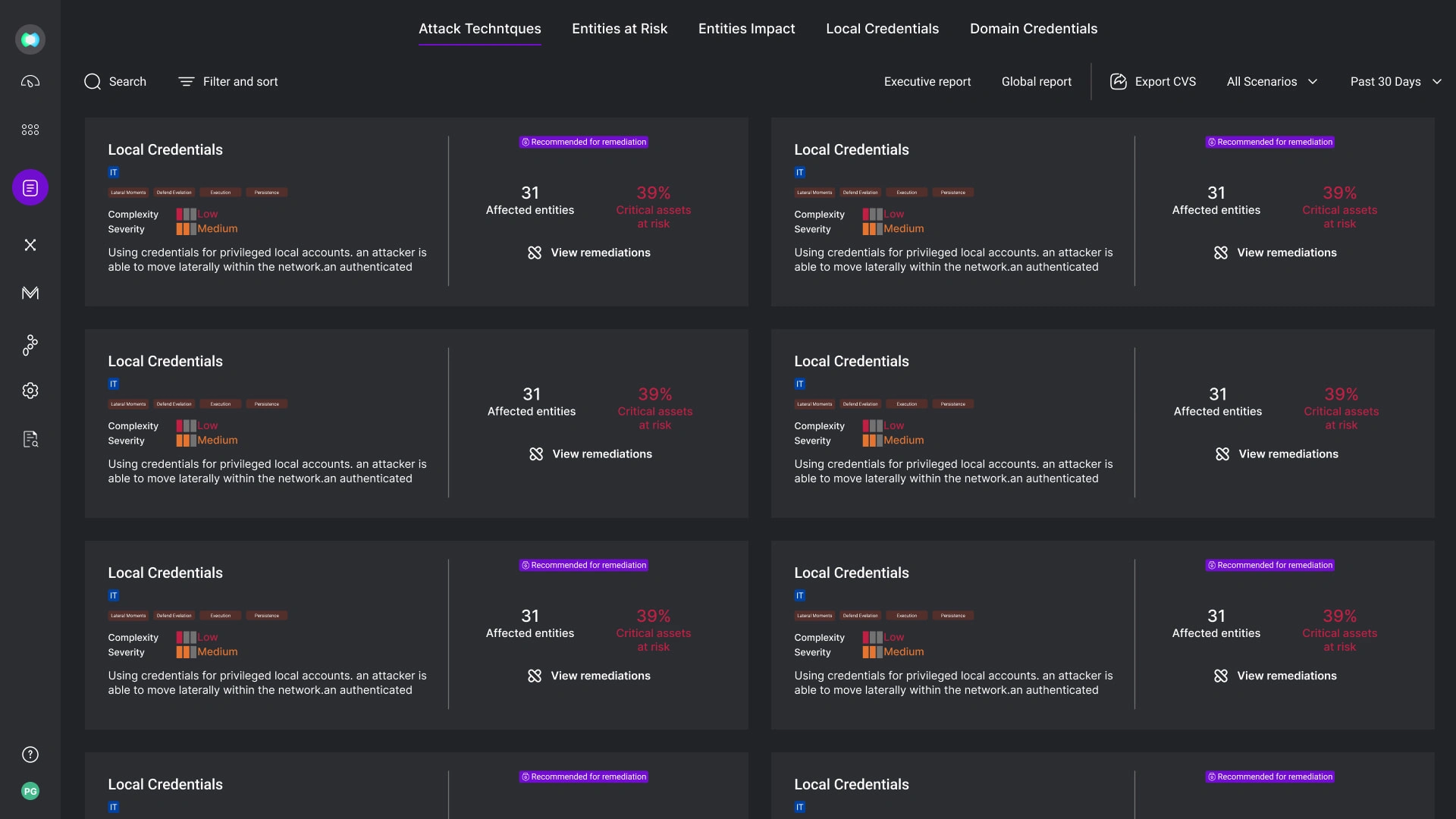Open the PG user avatar

(x=30, y=791)
